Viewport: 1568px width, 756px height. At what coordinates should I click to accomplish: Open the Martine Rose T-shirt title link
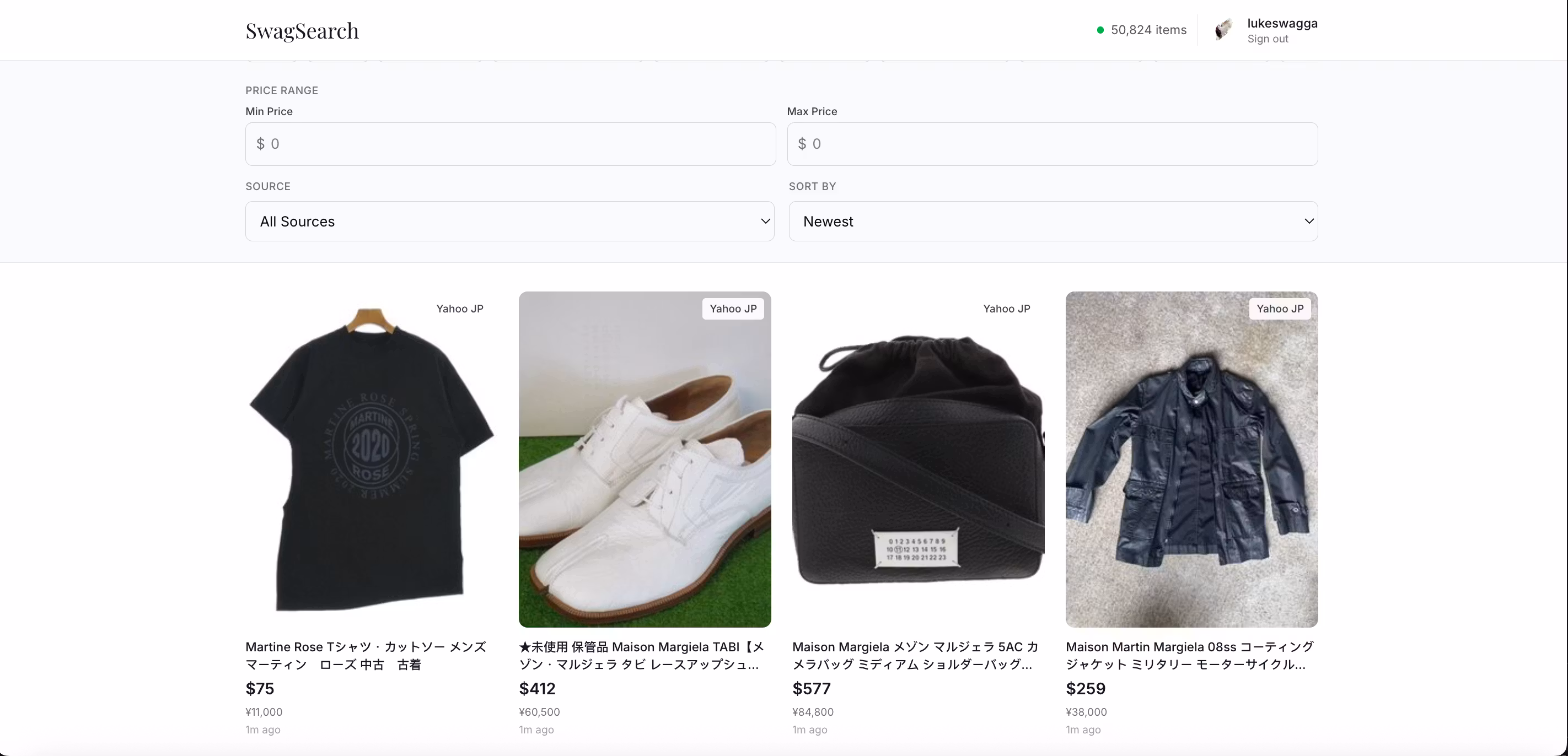point(365,656)
